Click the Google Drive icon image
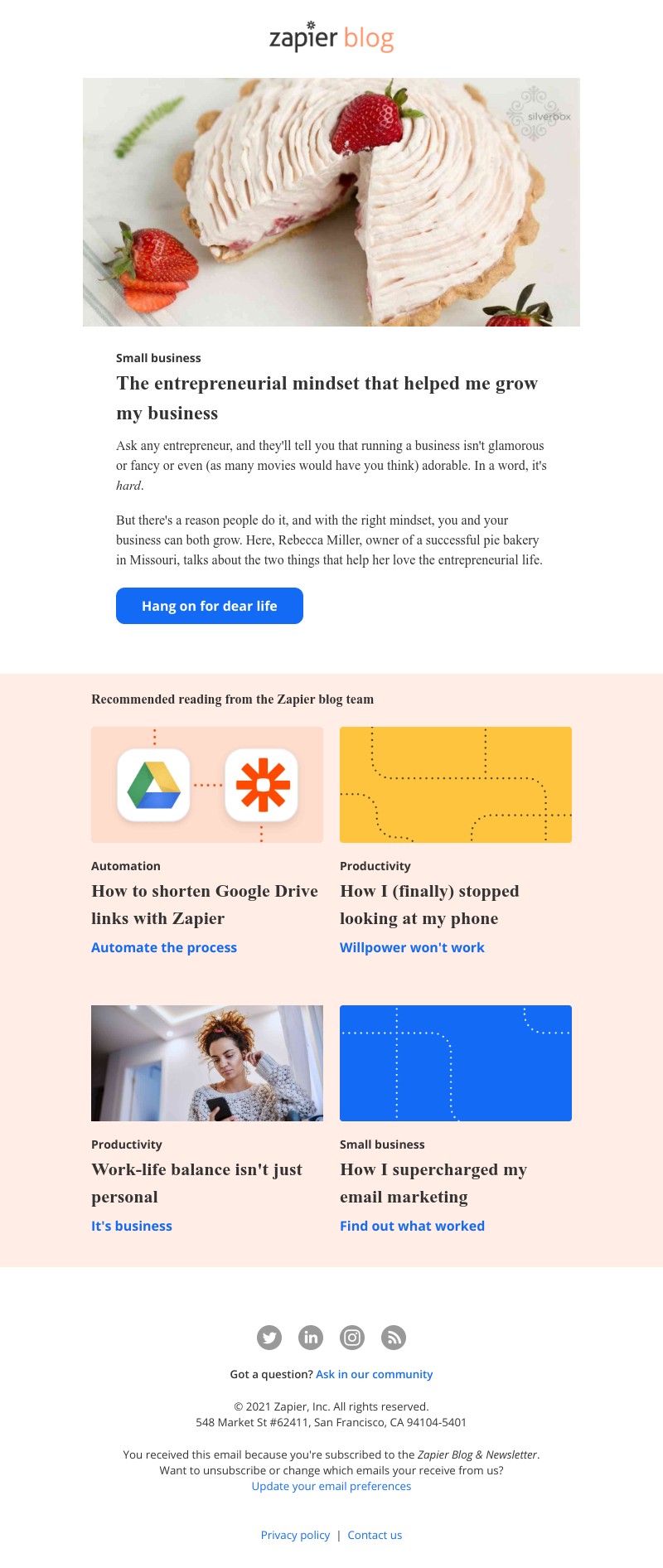 pyautogui.click(x=154, y=785)
